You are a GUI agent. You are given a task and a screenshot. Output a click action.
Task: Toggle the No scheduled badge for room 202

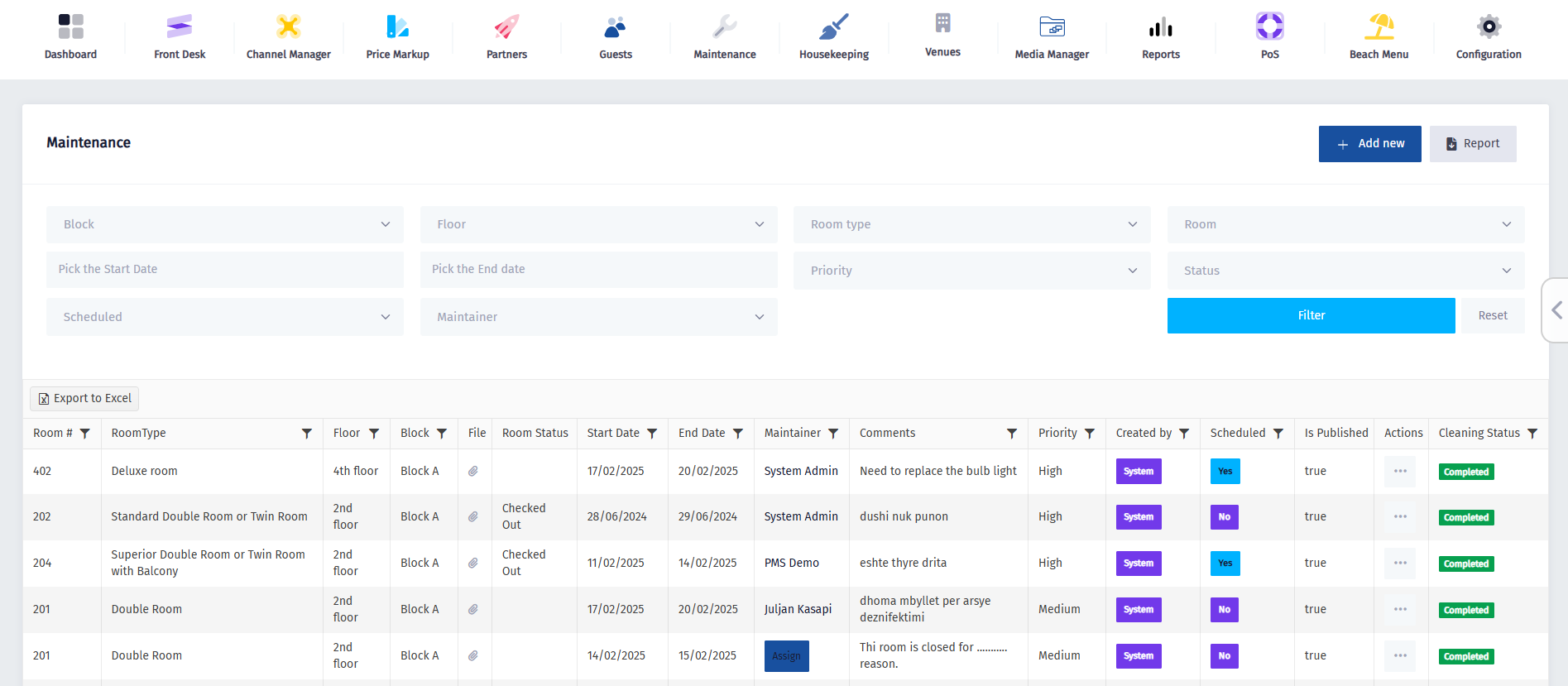1224,517
